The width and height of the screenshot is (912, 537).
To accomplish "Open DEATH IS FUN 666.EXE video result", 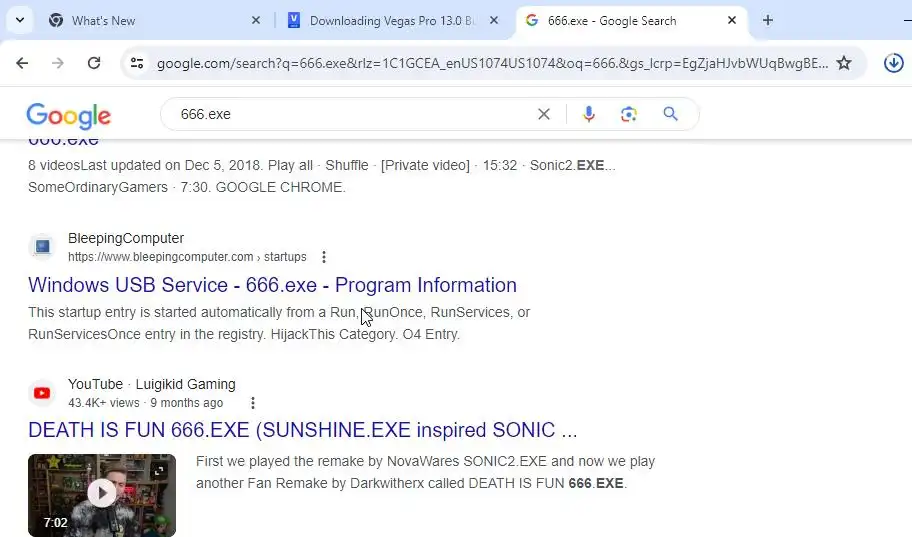I will 302,430.
